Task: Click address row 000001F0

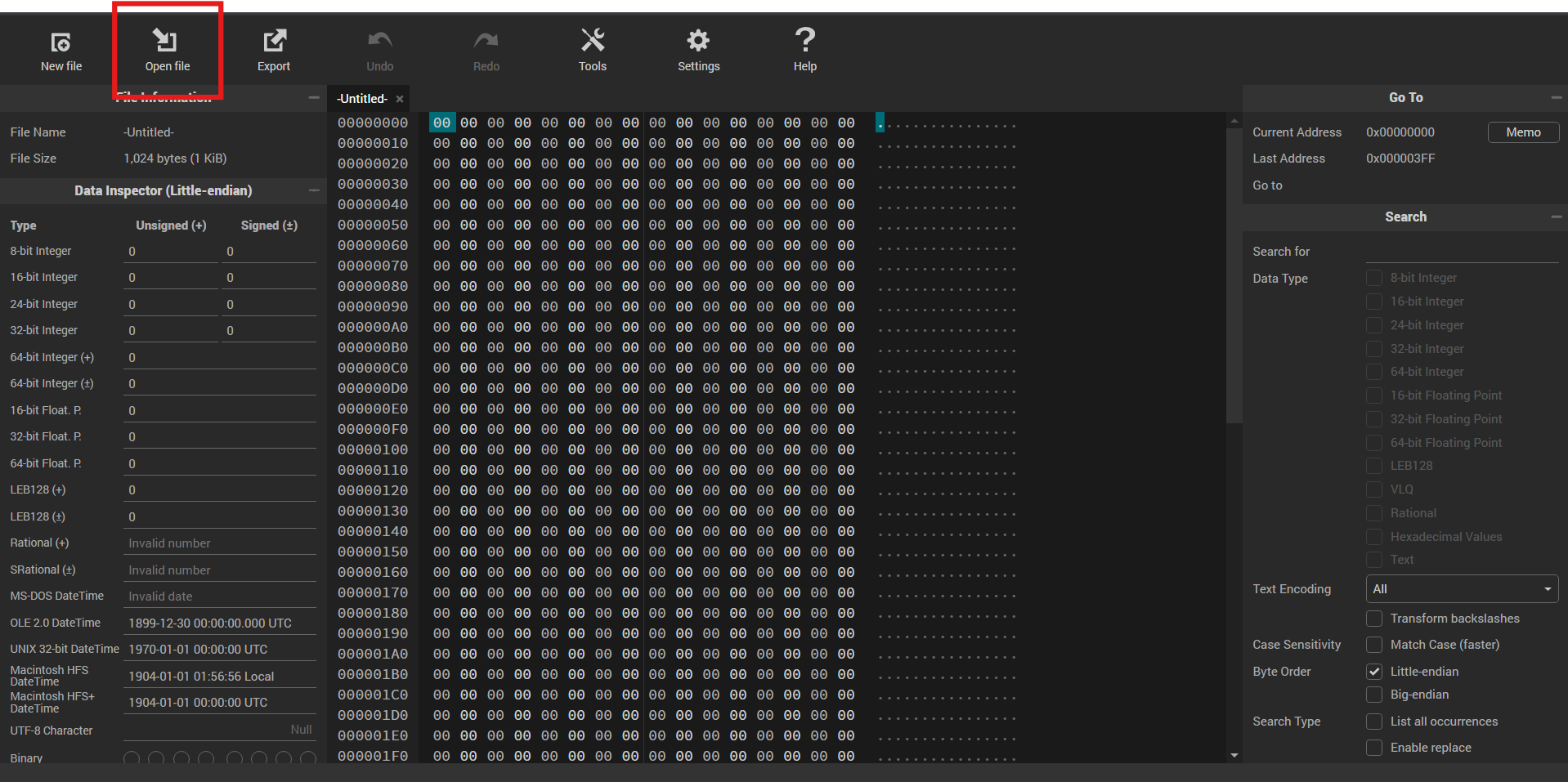Action: pos(373,756)
